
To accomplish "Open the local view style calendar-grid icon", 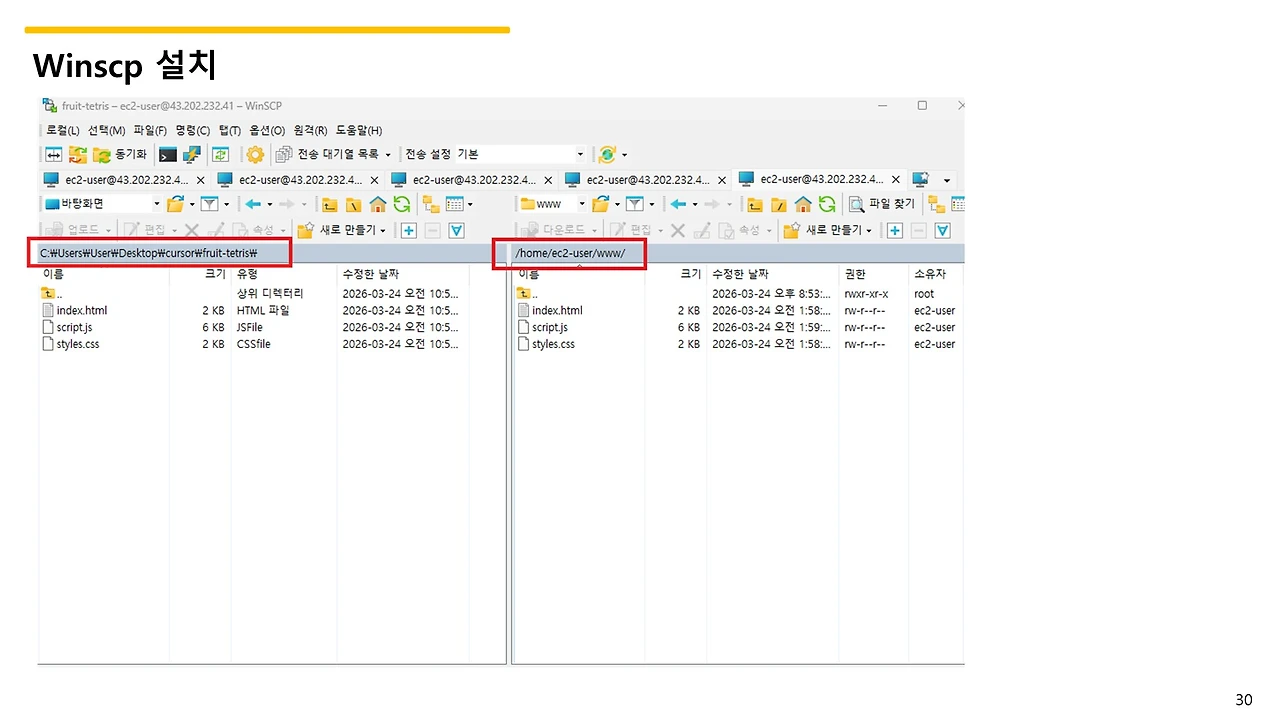I will pyautogui.click(x=455, y=204).
